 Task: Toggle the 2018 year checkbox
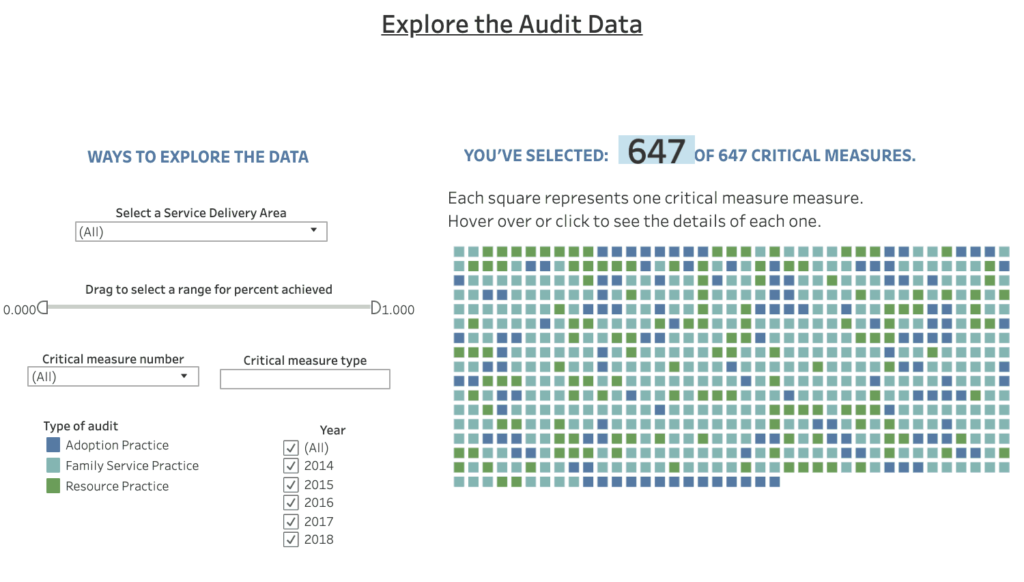291,540
